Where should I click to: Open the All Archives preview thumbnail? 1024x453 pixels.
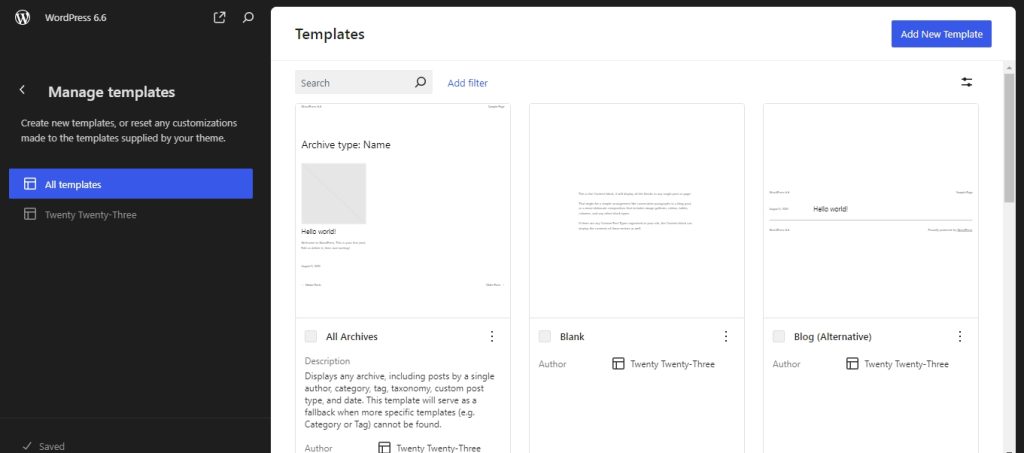coord(403,211)
